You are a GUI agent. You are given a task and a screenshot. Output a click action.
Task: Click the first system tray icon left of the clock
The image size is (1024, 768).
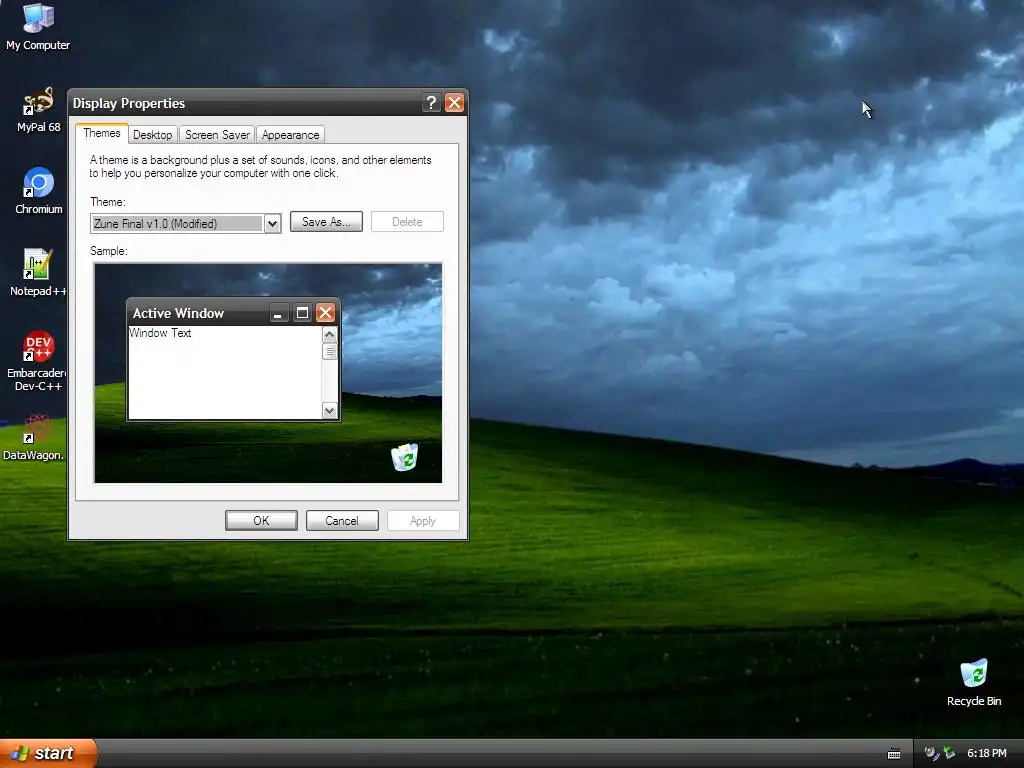point(931,753)
